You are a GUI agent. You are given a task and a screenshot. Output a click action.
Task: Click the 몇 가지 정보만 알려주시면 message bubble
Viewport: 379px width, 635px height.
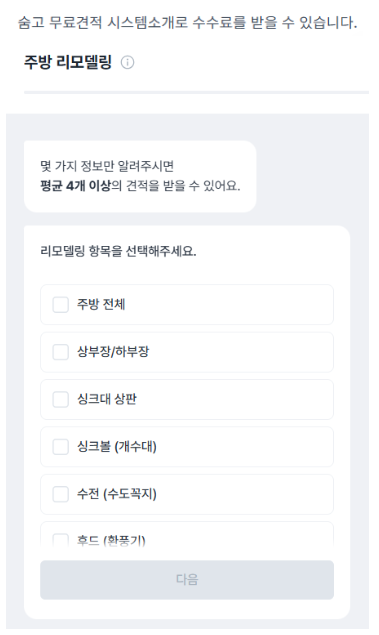140,176
